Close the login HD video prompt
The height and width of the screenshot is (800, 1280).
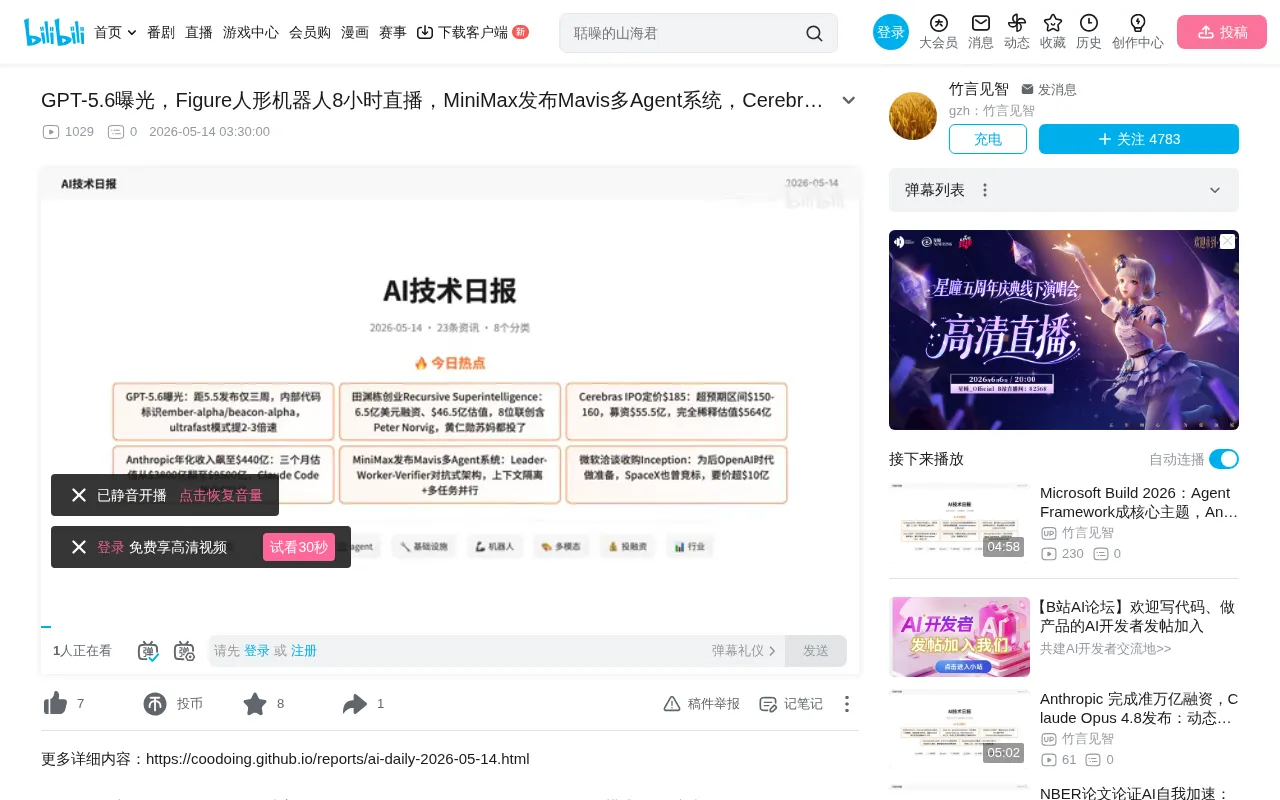pyautogui.click(x=79, y=547)
